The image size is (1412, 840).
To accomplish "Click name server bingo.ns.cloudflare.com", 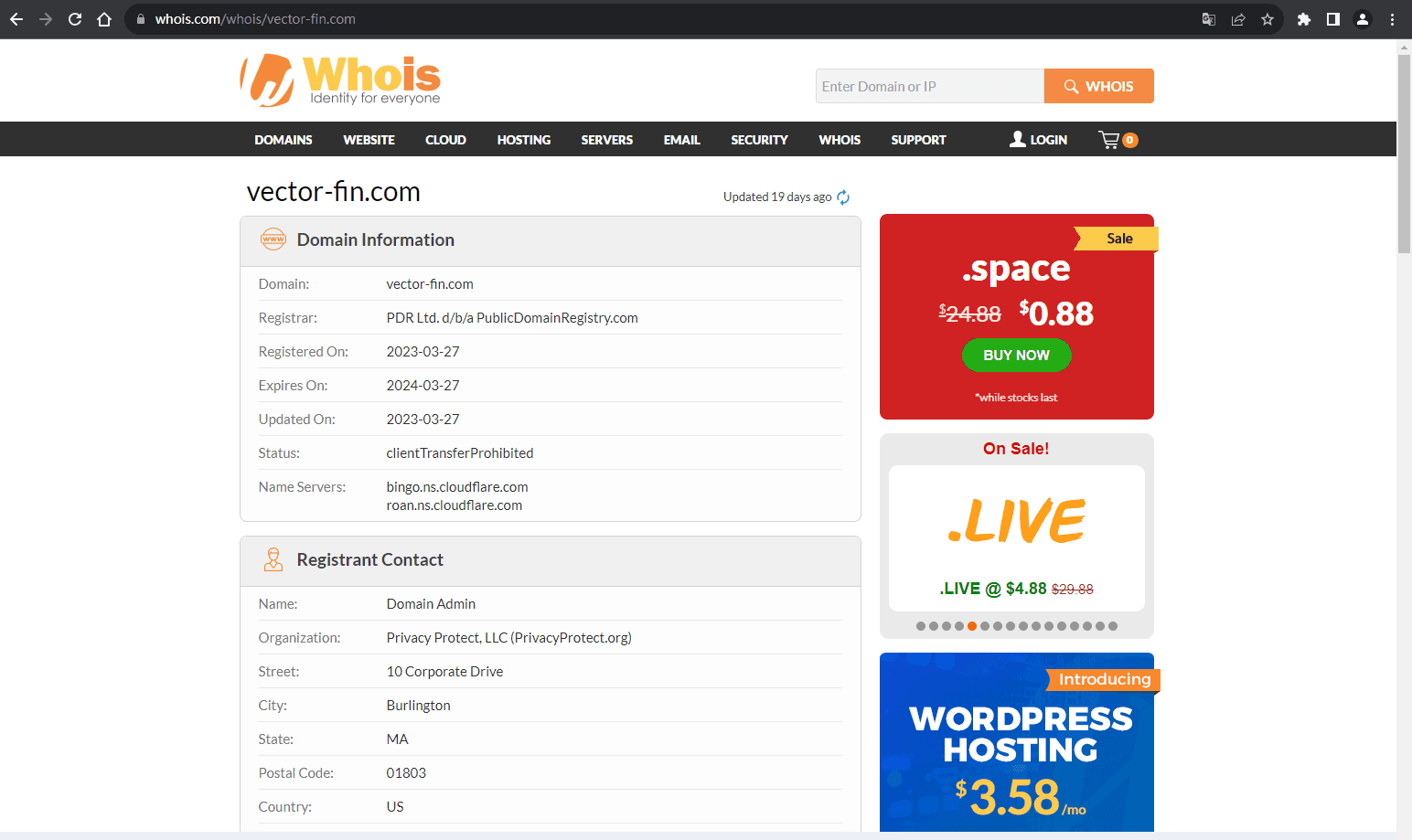I will (x=457, y=487).
